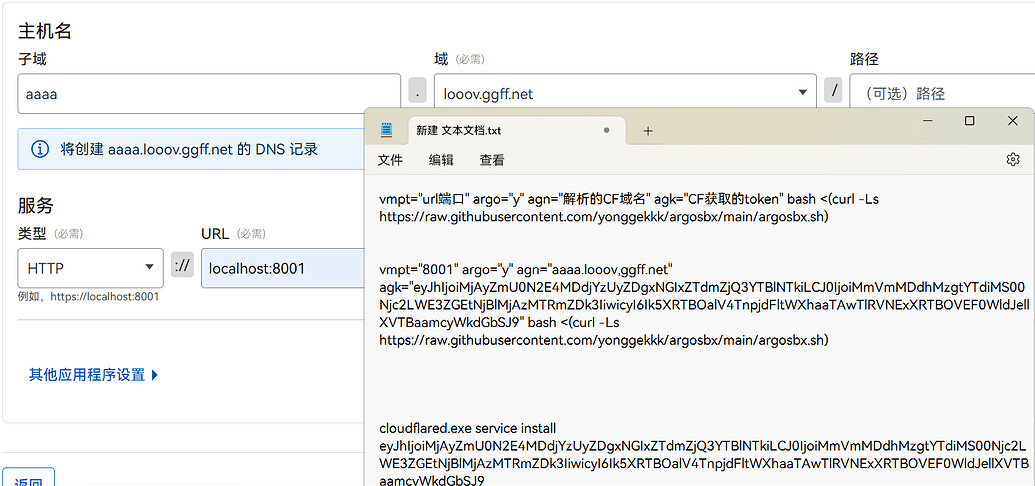Click the 返回 button
The height and width of the screenshot is (486, 1035).
coord(28,479)
